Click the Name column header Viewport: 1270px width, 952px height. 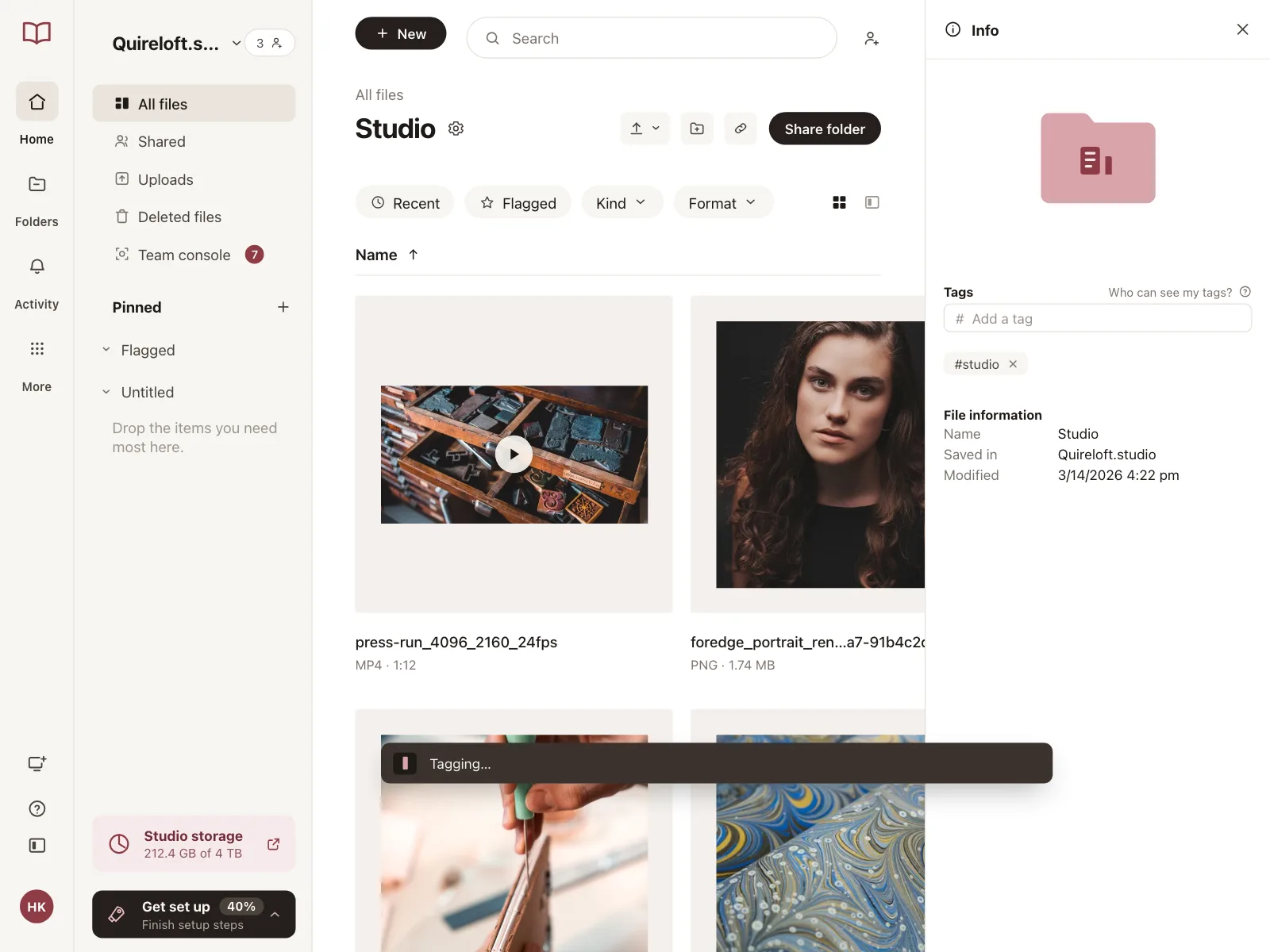(376, 255)
